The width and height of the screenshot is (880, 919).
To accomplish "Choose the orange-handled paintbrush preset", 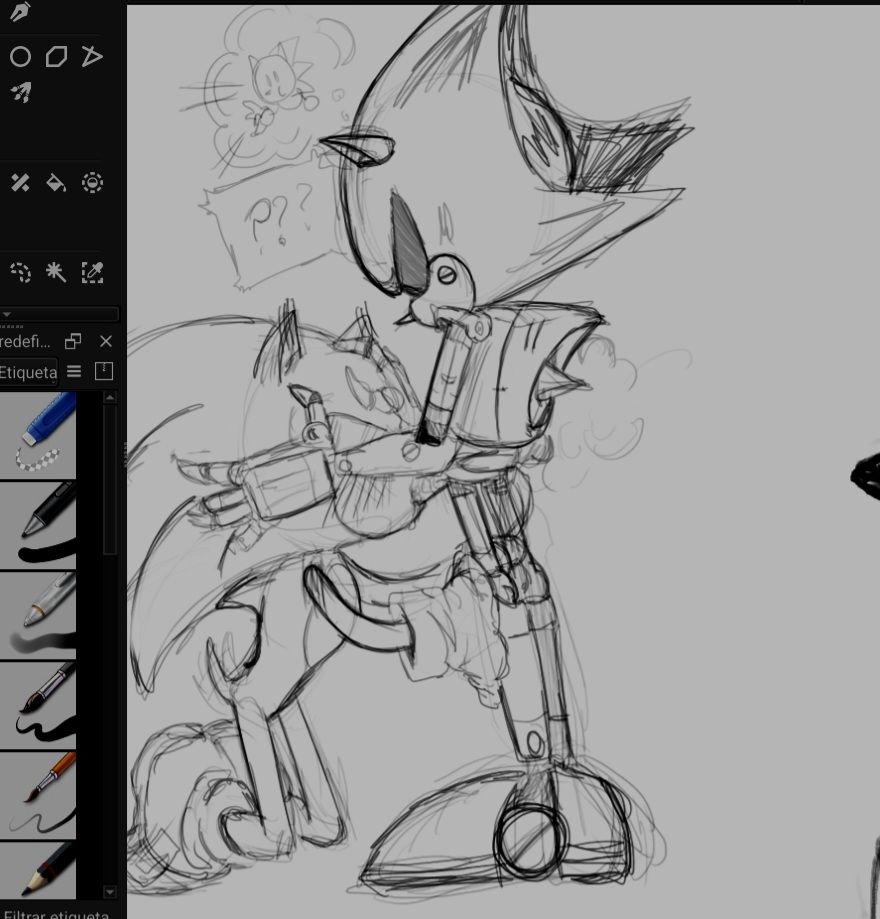I will tap(38, 796).
